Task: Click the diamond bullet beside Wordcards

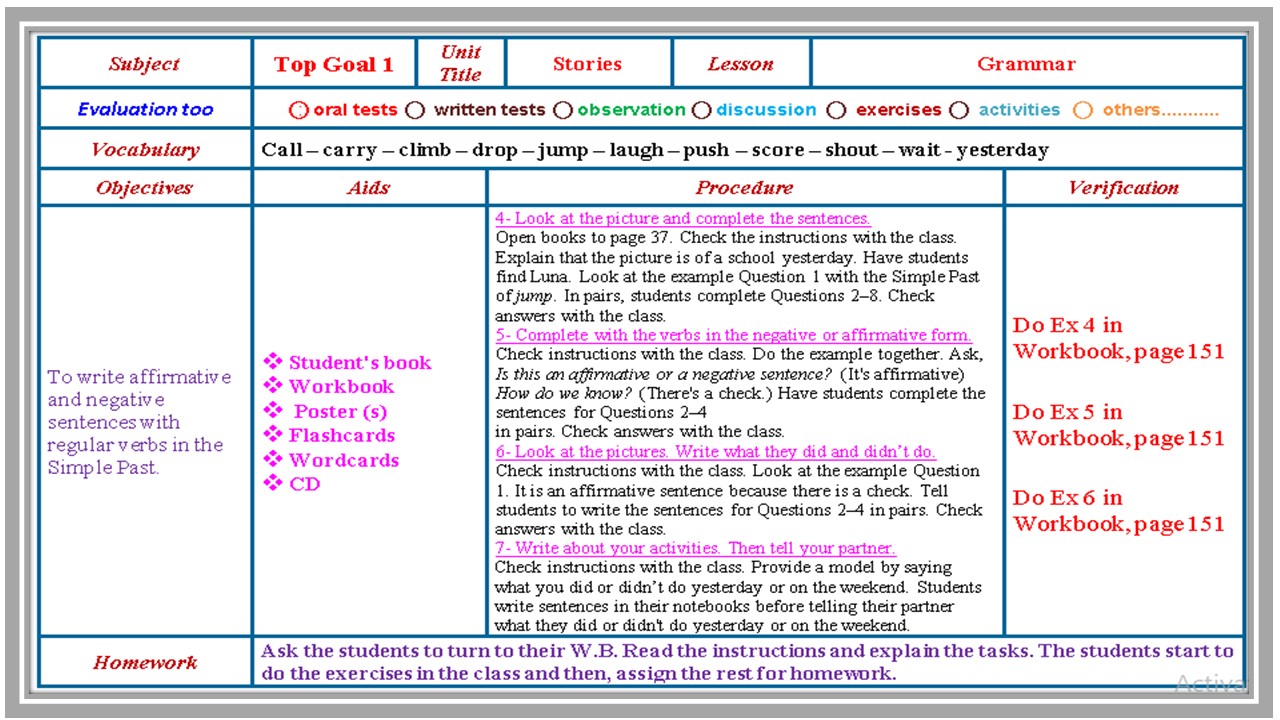Action: (273, 460)
